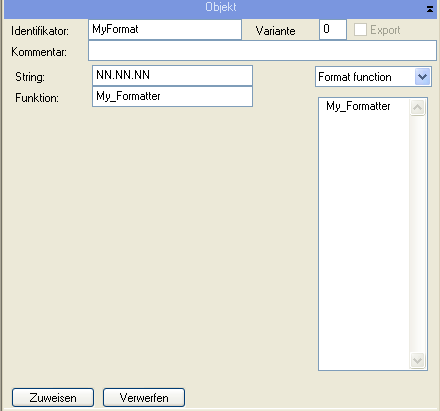
Task: Click the list scroll down arrow
Action: tap(417, 360)
